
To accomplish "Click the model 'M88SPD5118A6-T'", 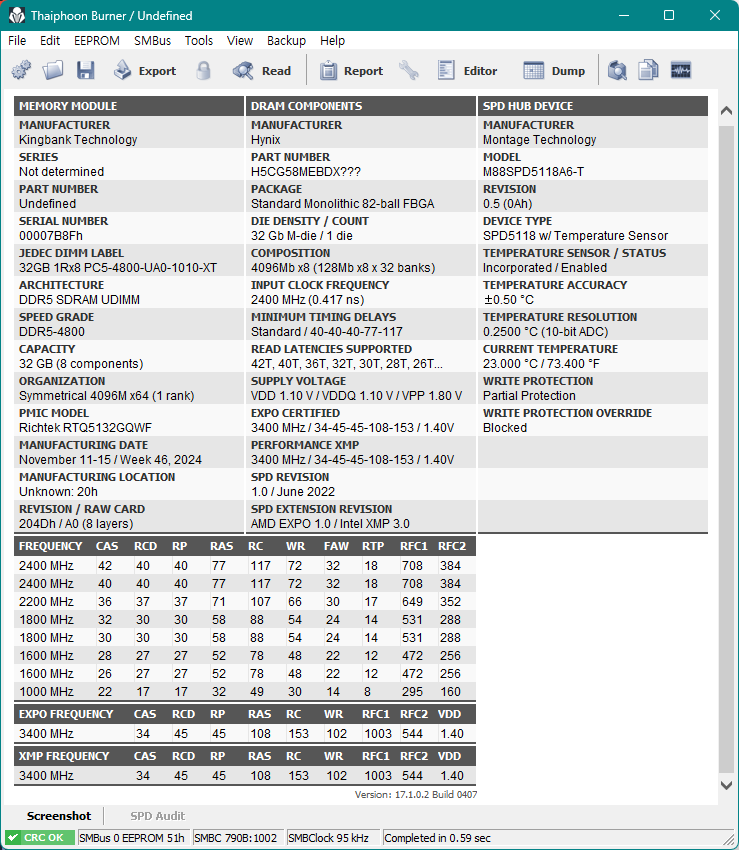I will coord(534,172).
